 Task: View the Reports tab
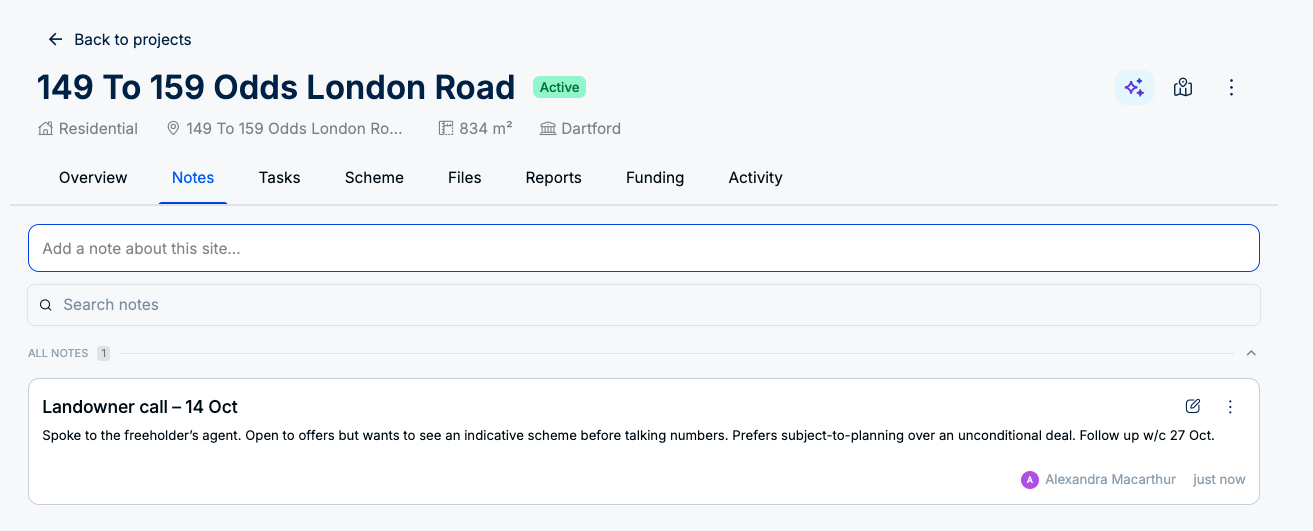[554, 178]
